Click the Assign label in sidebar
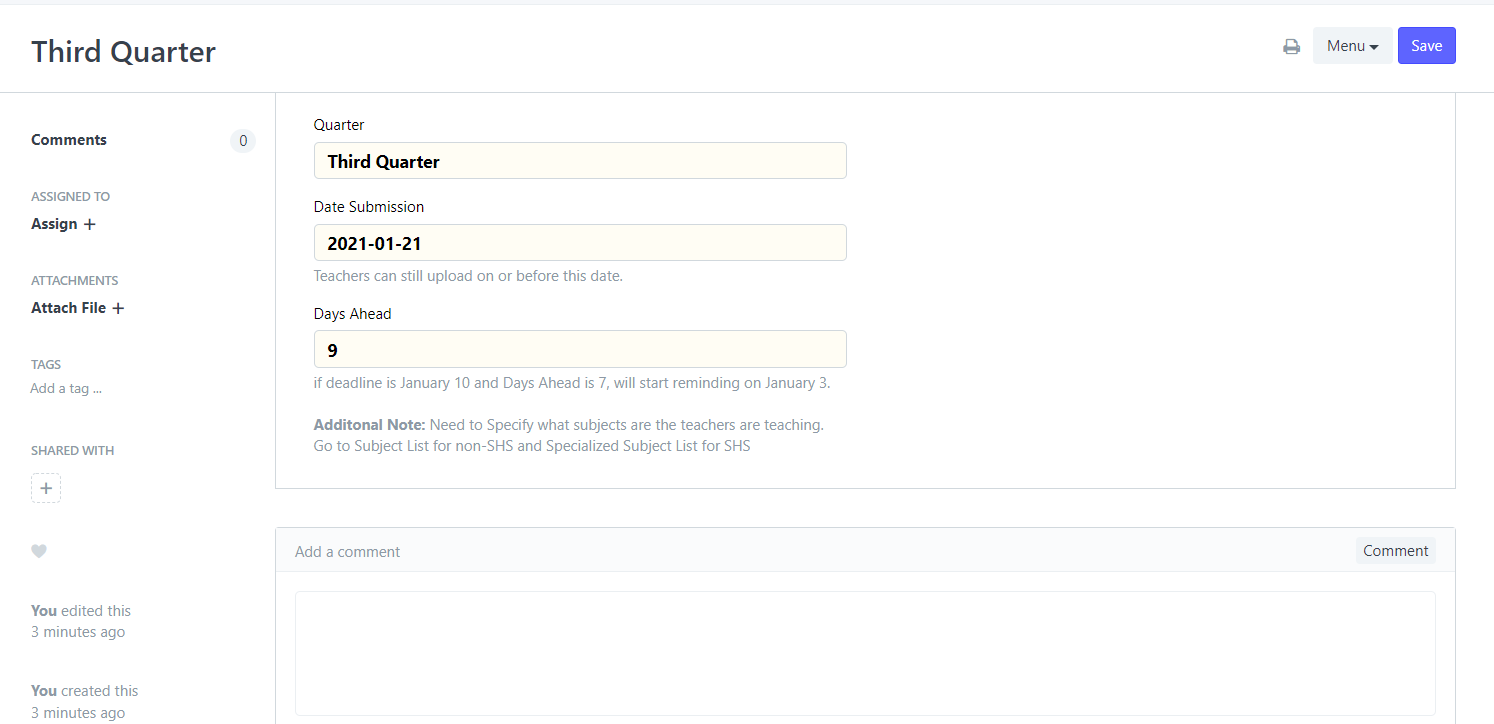The image size is (1494, 724). pos(54,224)
